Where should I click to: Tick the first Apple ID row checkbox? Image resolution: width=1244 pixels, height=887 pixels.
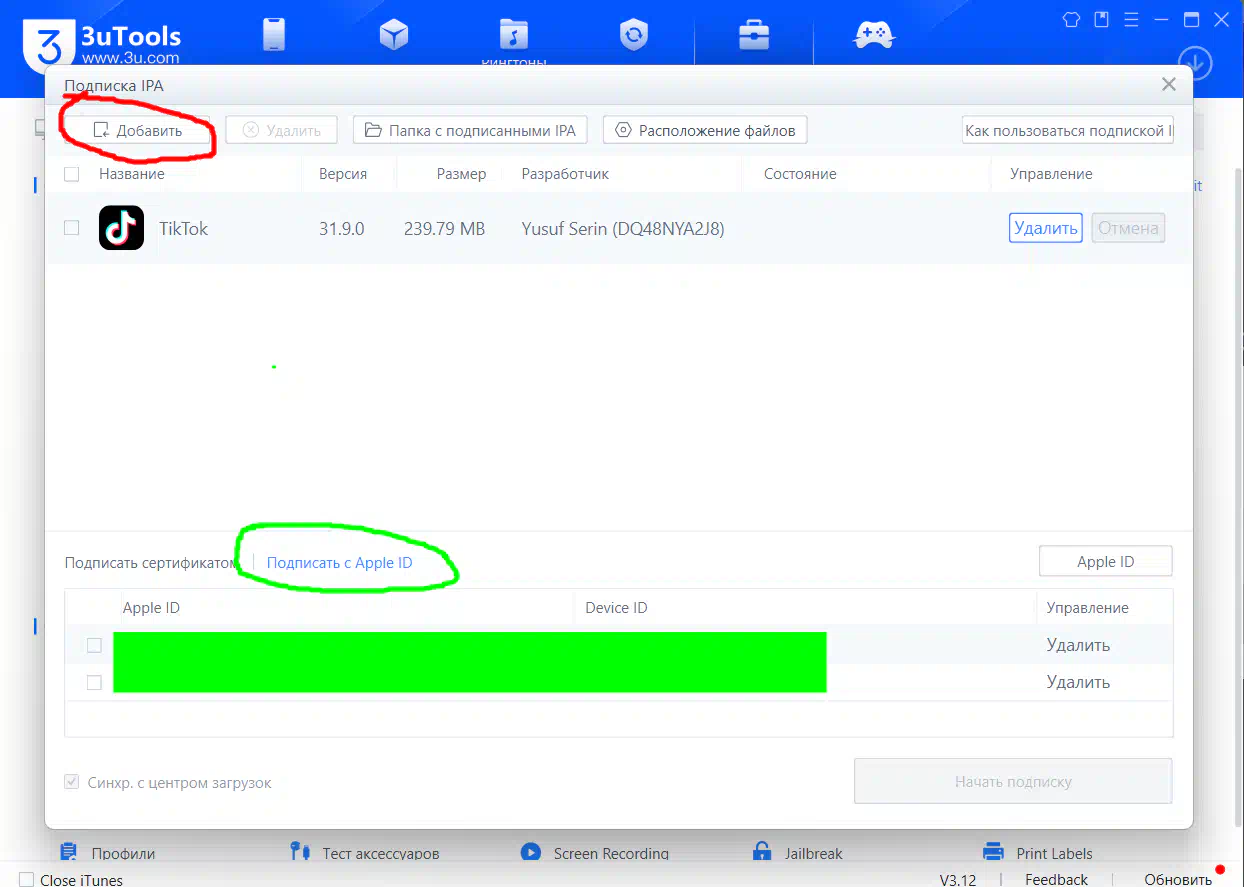pyautogui.click(x=94, y=645)
